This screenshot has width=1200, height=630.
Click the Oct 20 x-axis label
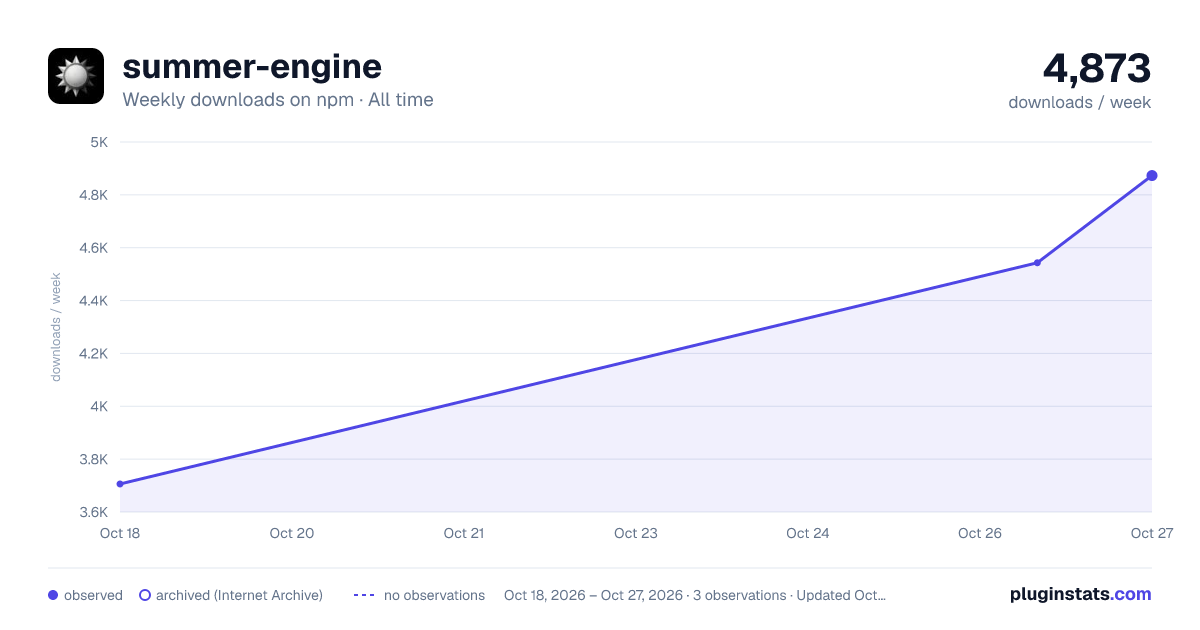pyautogui.click(x=292, y=533)
